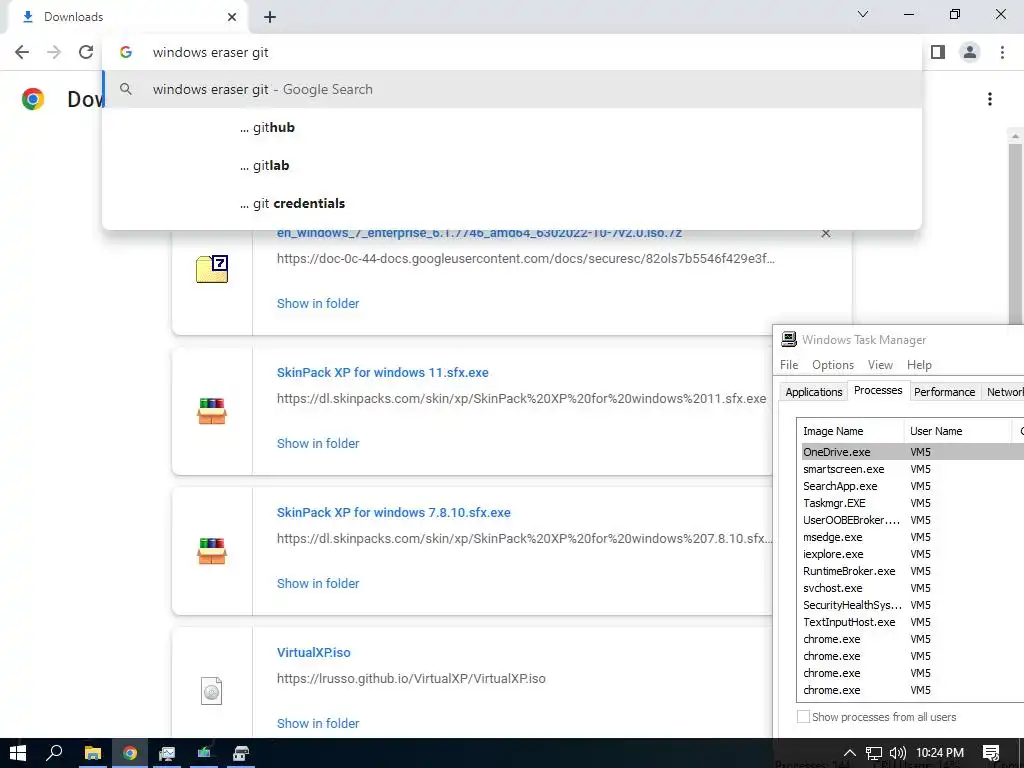Viewport: 1024px width, 768px height.
Task: Open SkinPack XP for windows 7.8.10.sfx.exe link
Action: 394,513
